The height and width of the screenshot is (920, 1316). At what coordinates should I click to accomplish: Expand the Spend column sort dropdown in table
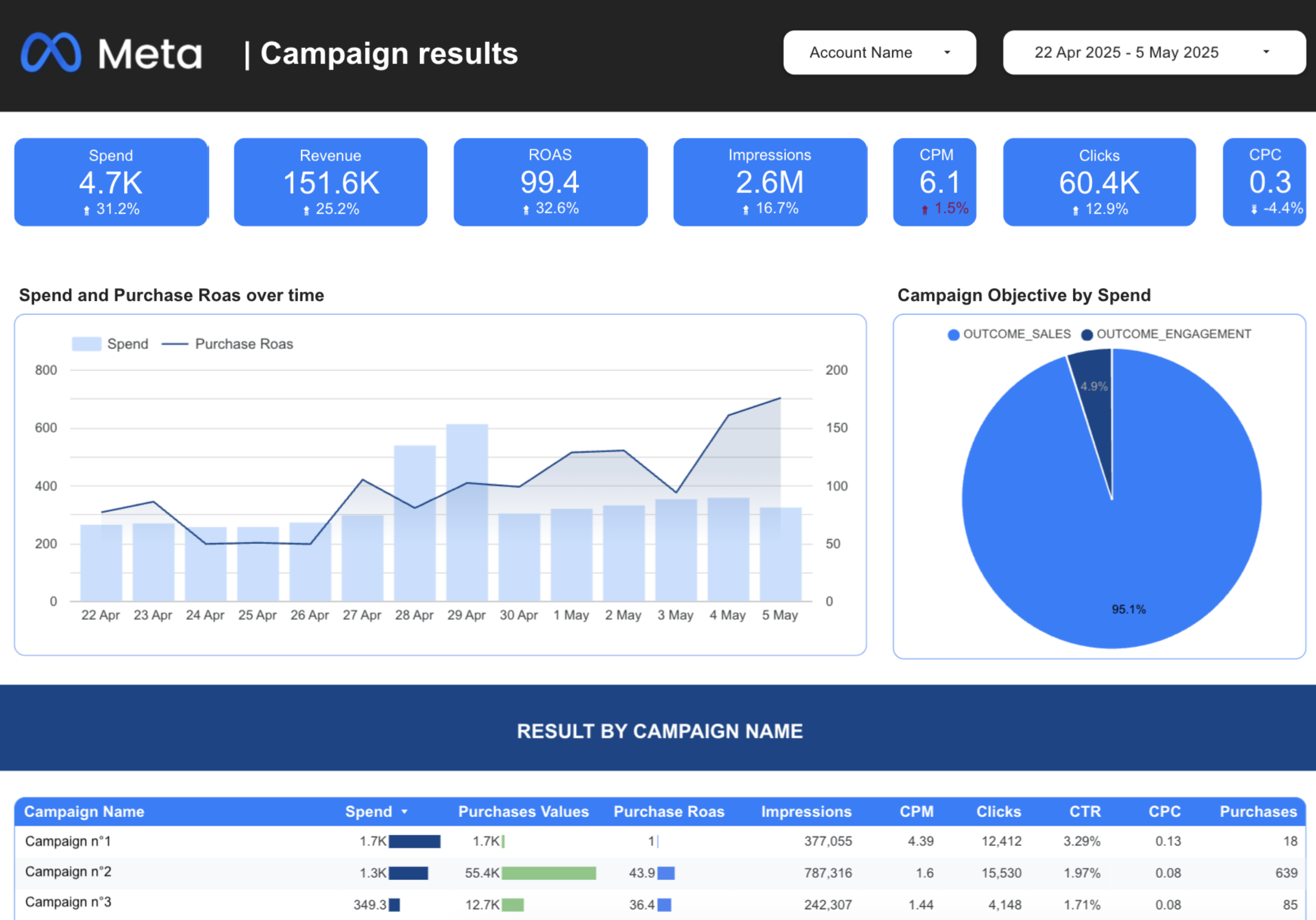point(404,812)
